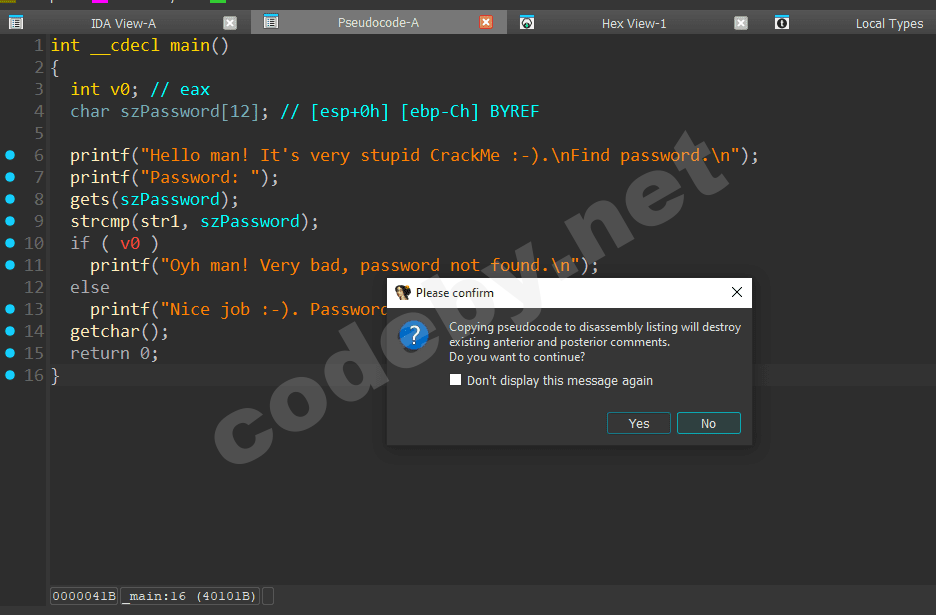Screen dimensions: 936x615
Task: Switch to the Hex View-1 tab
Action: point(634,23)
